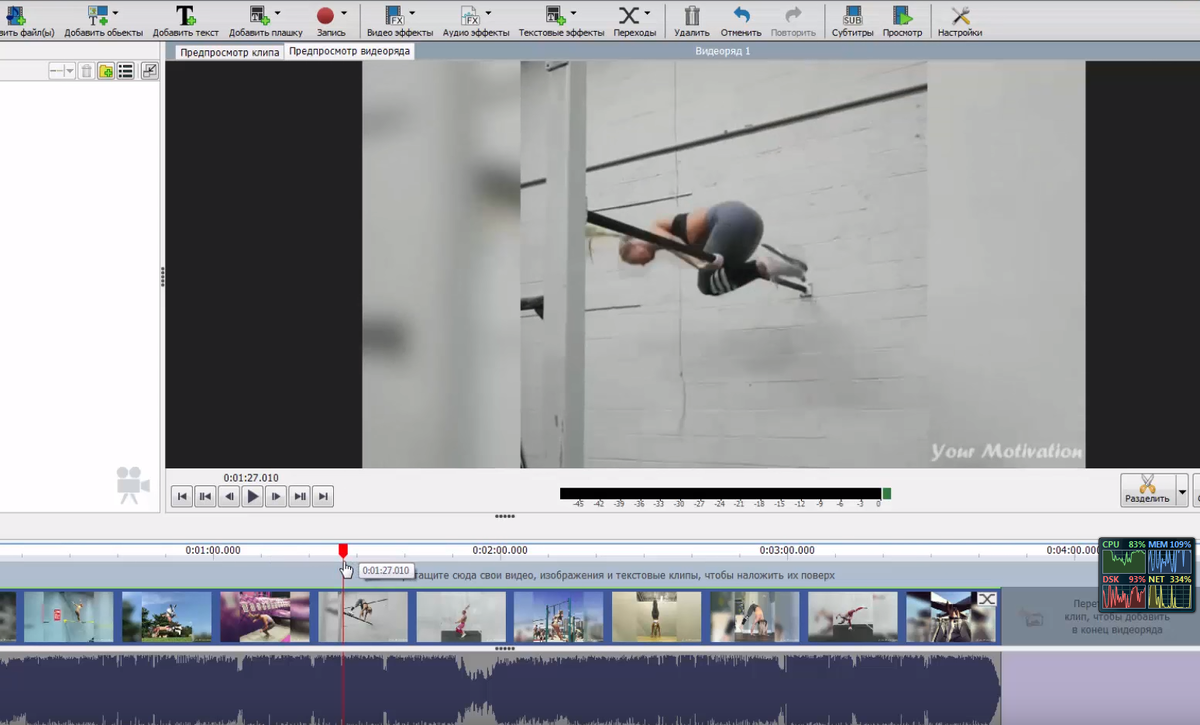Click the Добавить текст toolbar icon
1200x725 pixels.
pyautogui.click(x=185, y=16)
